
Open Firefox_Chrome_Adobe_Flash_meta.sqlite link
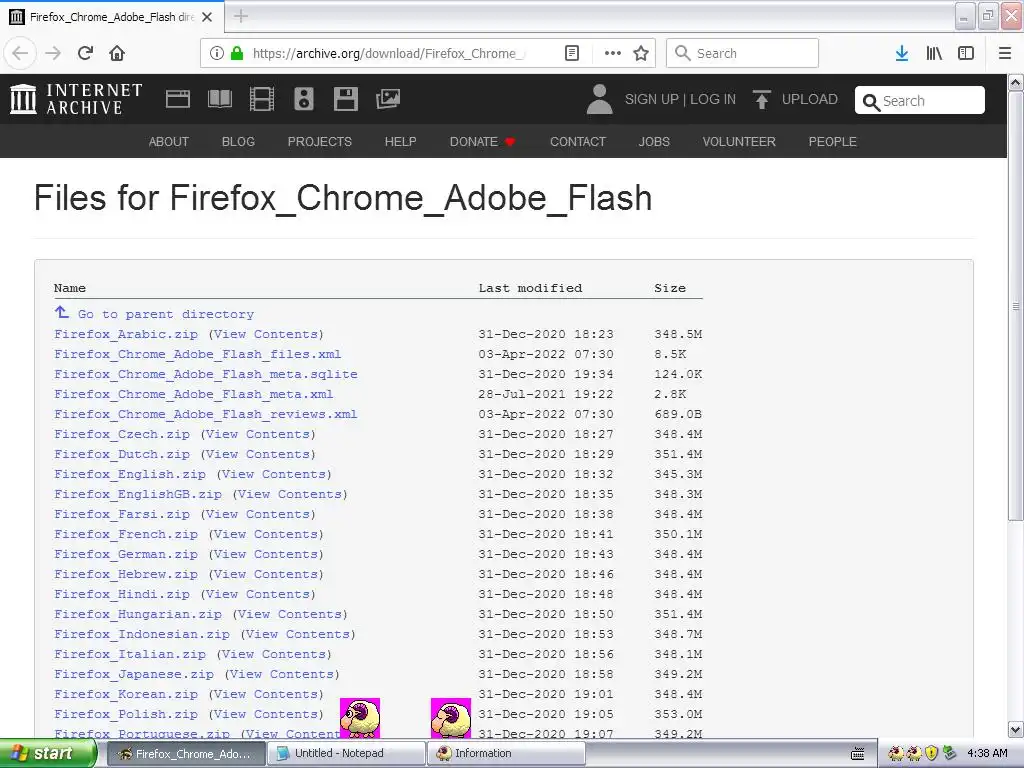[206, 374]
